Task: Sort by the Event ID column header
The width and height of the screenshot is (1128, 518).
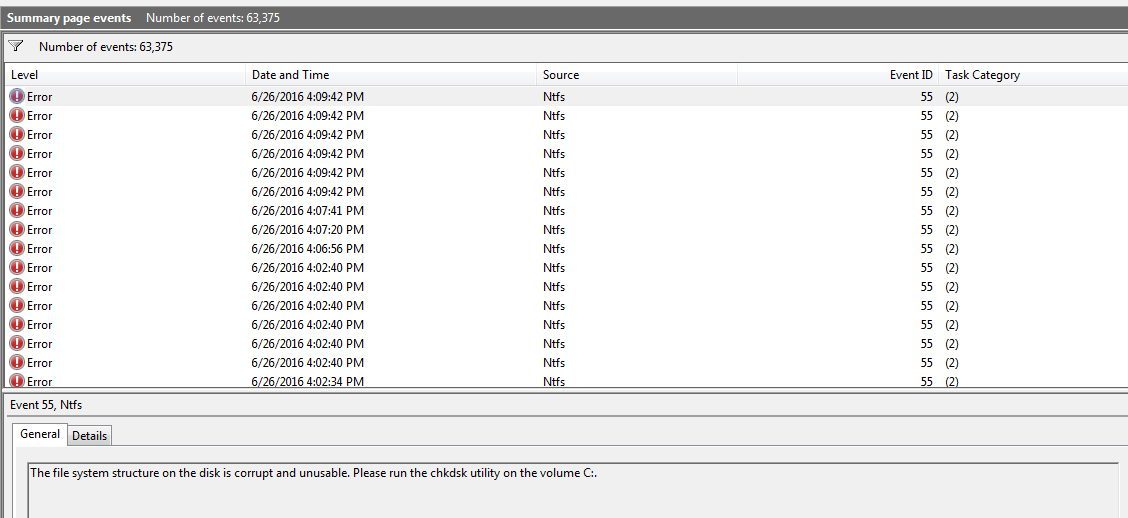Action: pyautogui.click(x=838, y=75)
